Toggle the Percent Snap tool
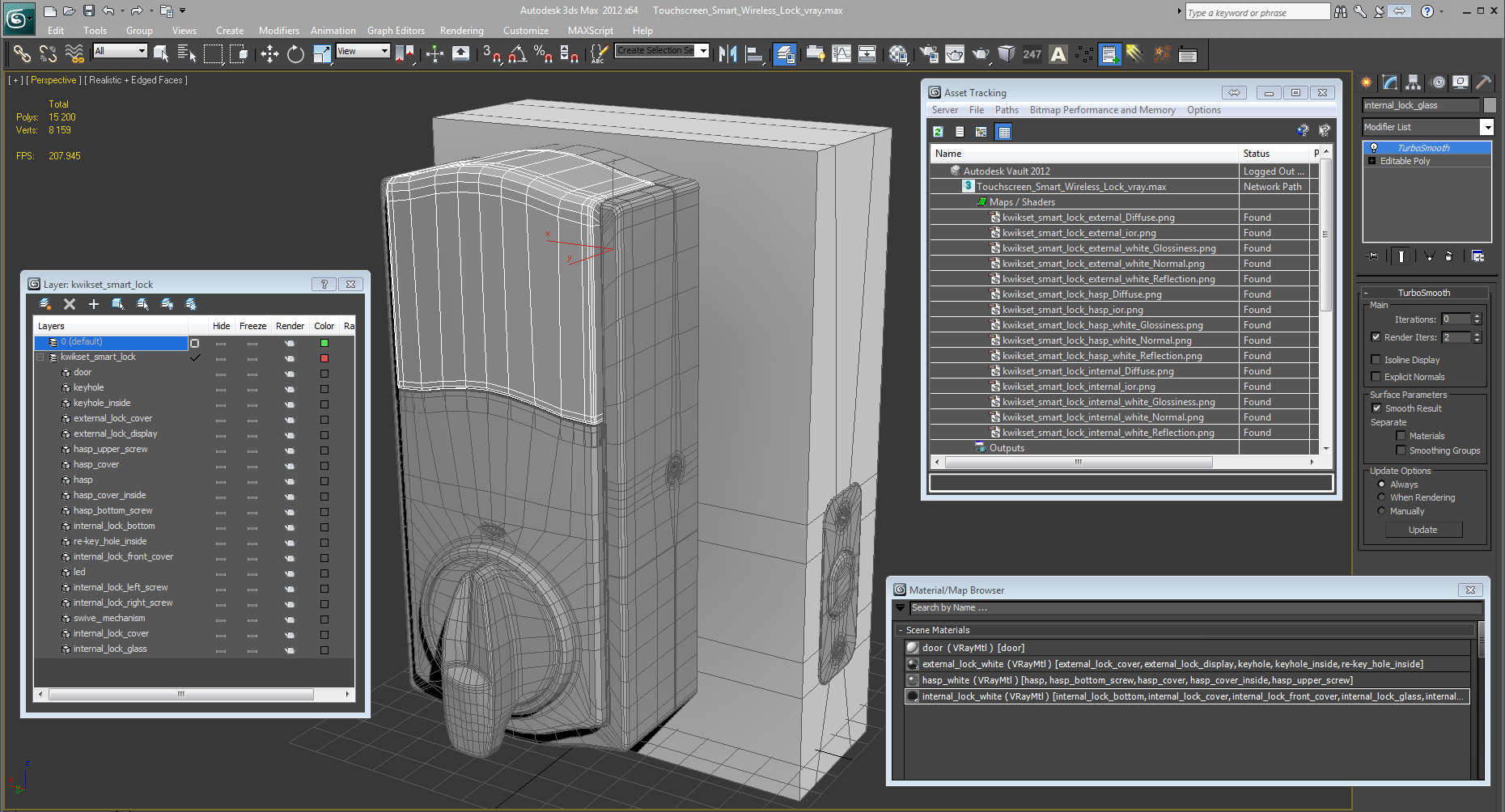 click(x=544, y=54)
